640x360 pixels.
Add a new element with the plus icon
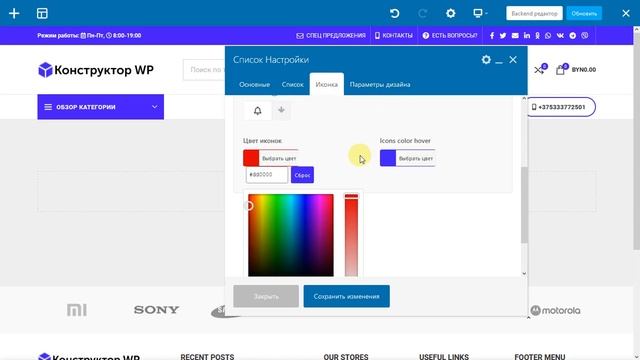point(14,13)
